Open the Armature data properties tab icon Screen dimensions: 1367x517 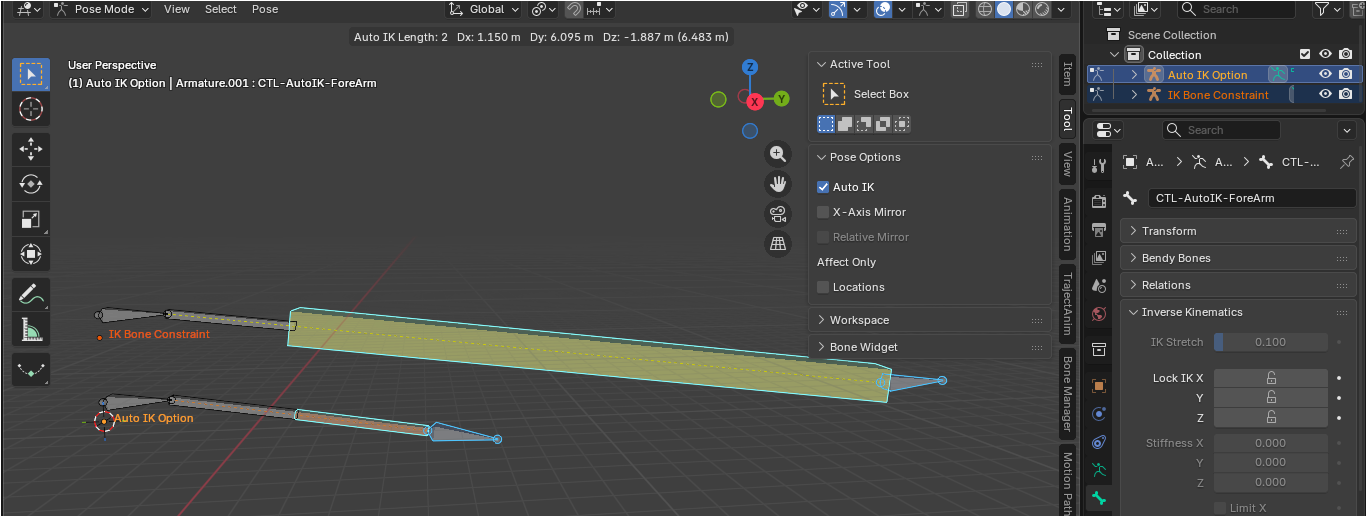pos(1099,470)
